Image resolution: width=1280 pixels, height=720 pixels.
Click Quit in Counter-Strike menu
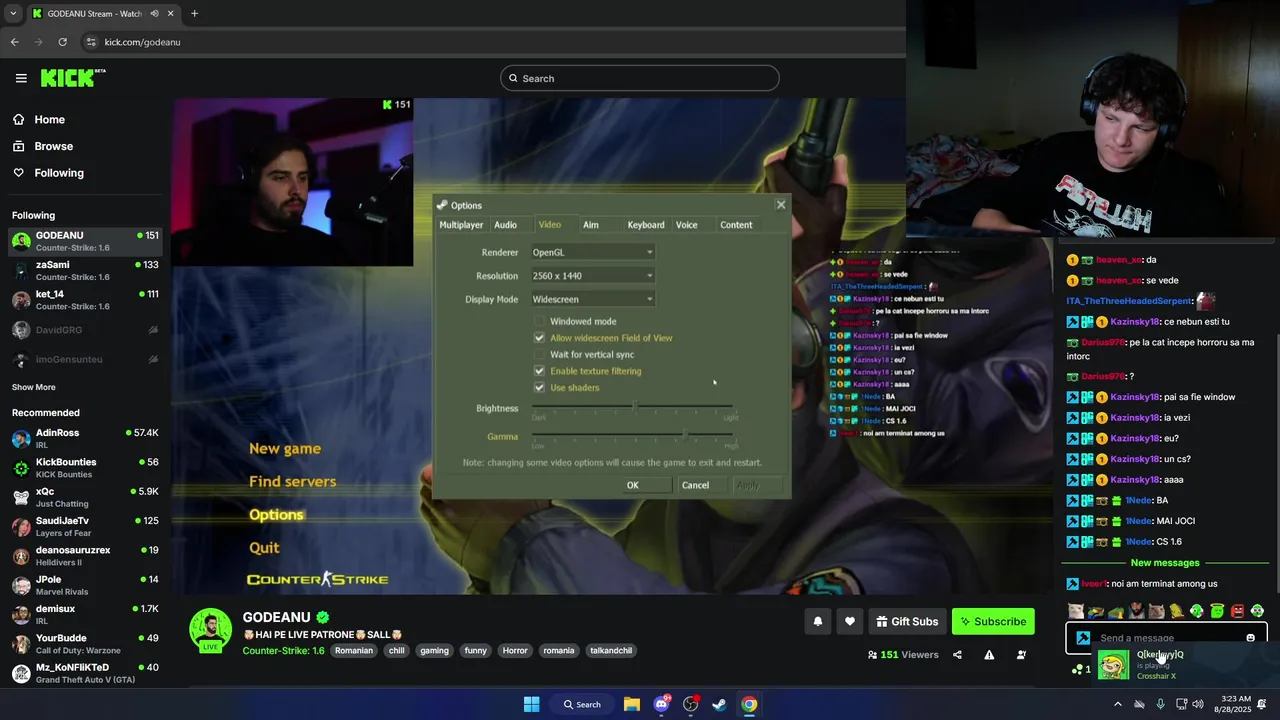click(x=264, y=547)
